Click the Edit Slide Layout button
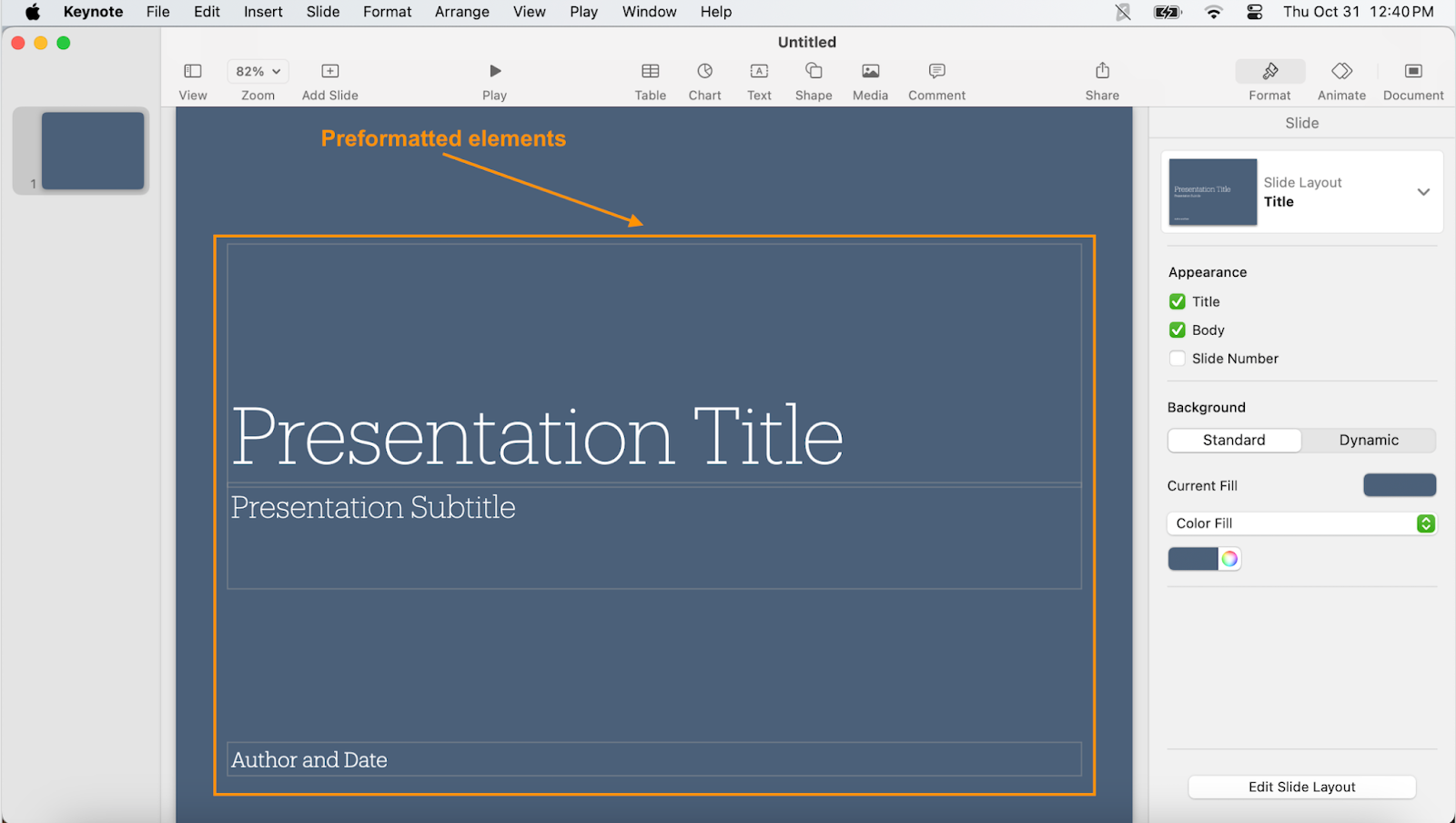 [1301, 787]
